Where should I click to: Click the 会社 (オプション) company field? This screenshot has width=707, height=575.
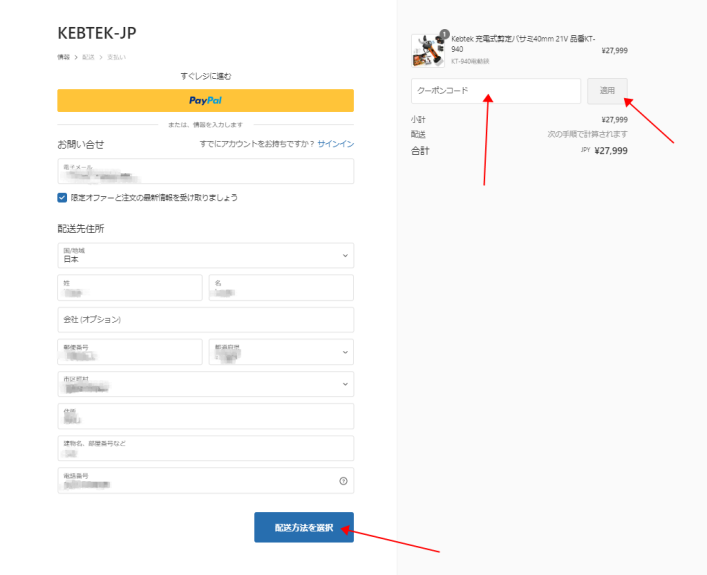coord(205,320)
